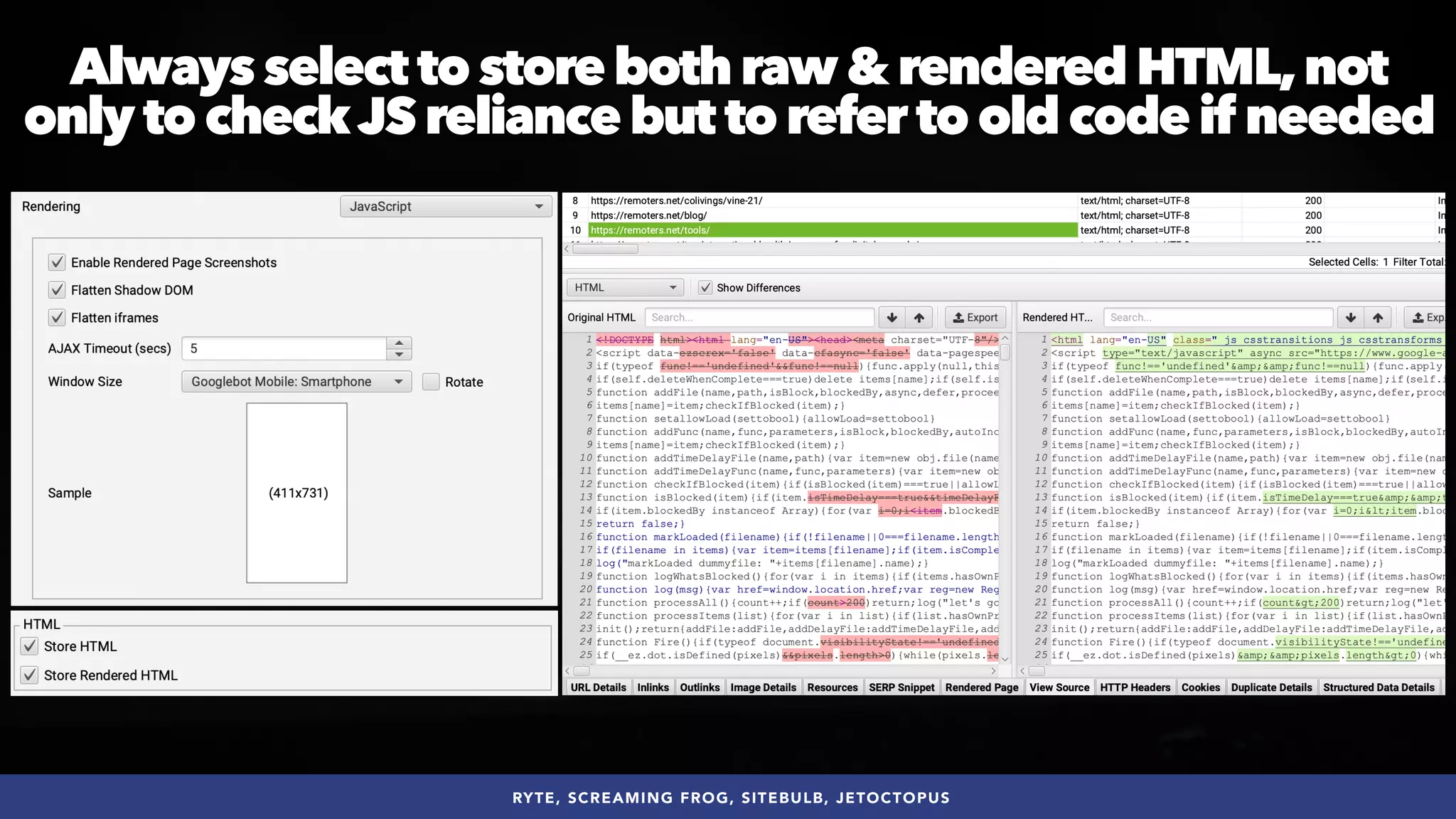The height and width of the screenshot is (819, 1456).
Task: Open the HTML view type dropdown
Action: (x=626, y=287)
